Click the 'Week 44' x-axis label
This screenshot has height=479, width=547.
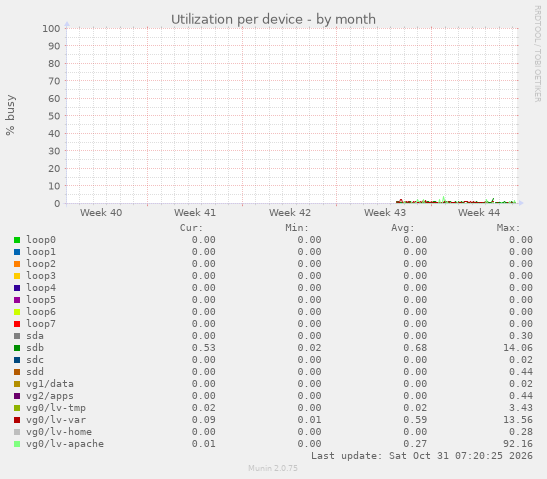point(479,213)
